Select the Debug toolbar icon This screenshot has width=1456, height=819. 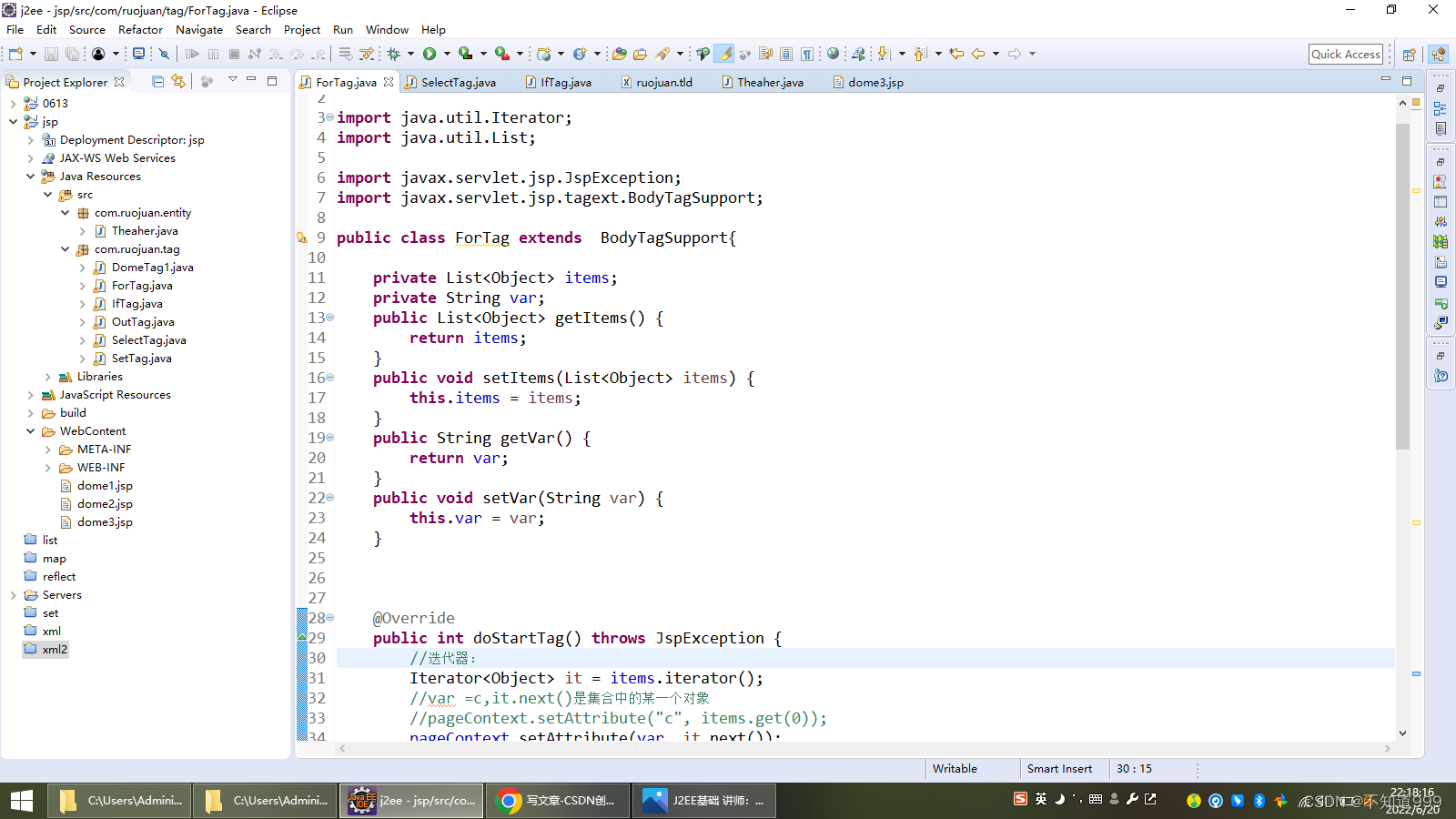click(393, 54)
